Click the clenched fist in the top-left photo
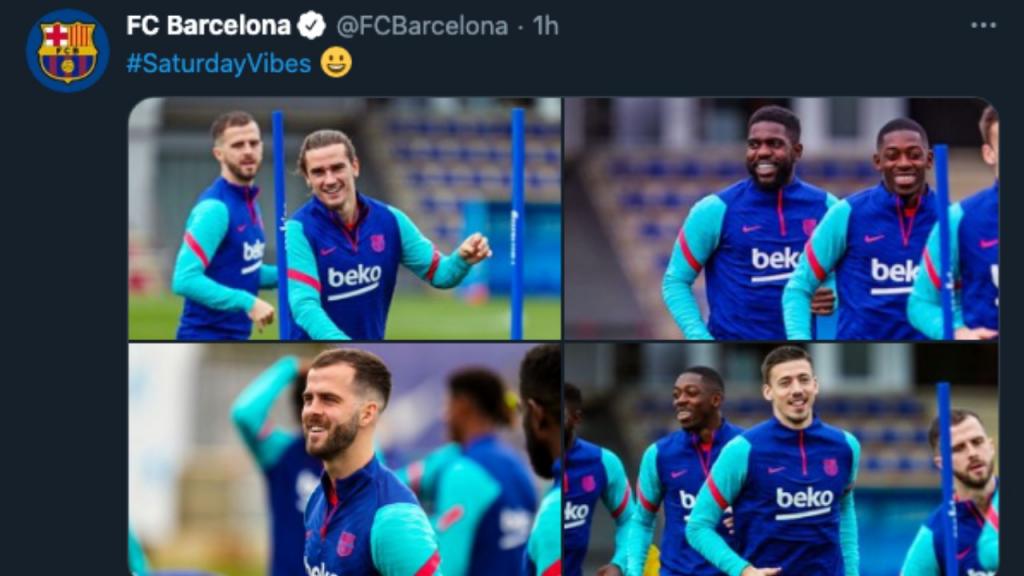Image resolution: width=1024 pixels, height=576 pixels. 474,249
